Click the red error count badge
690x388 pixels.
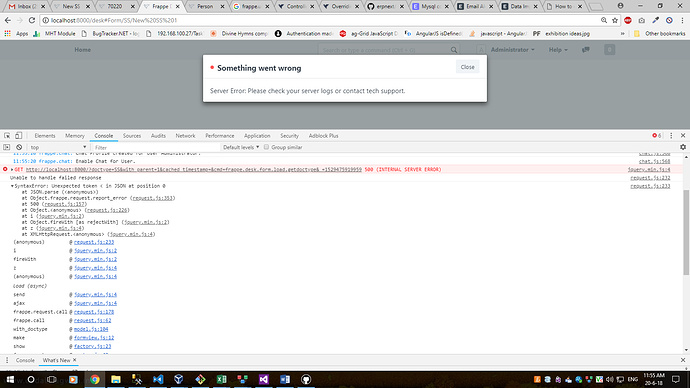657,135
